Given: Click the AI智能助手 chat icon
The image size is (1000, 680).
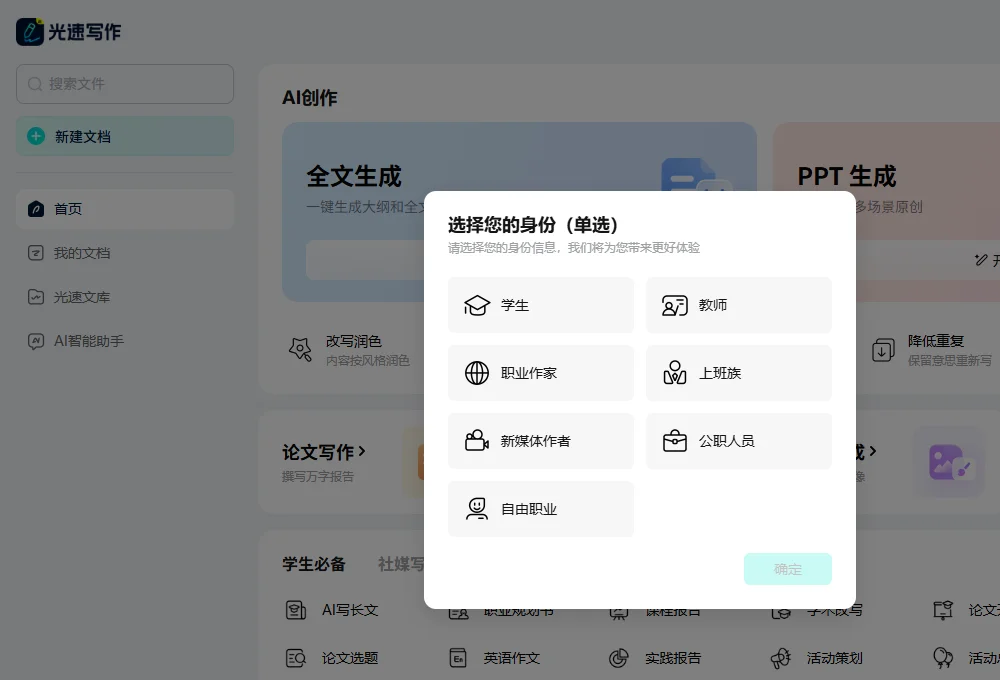Looking at the screenshot, I should (36, 341).
